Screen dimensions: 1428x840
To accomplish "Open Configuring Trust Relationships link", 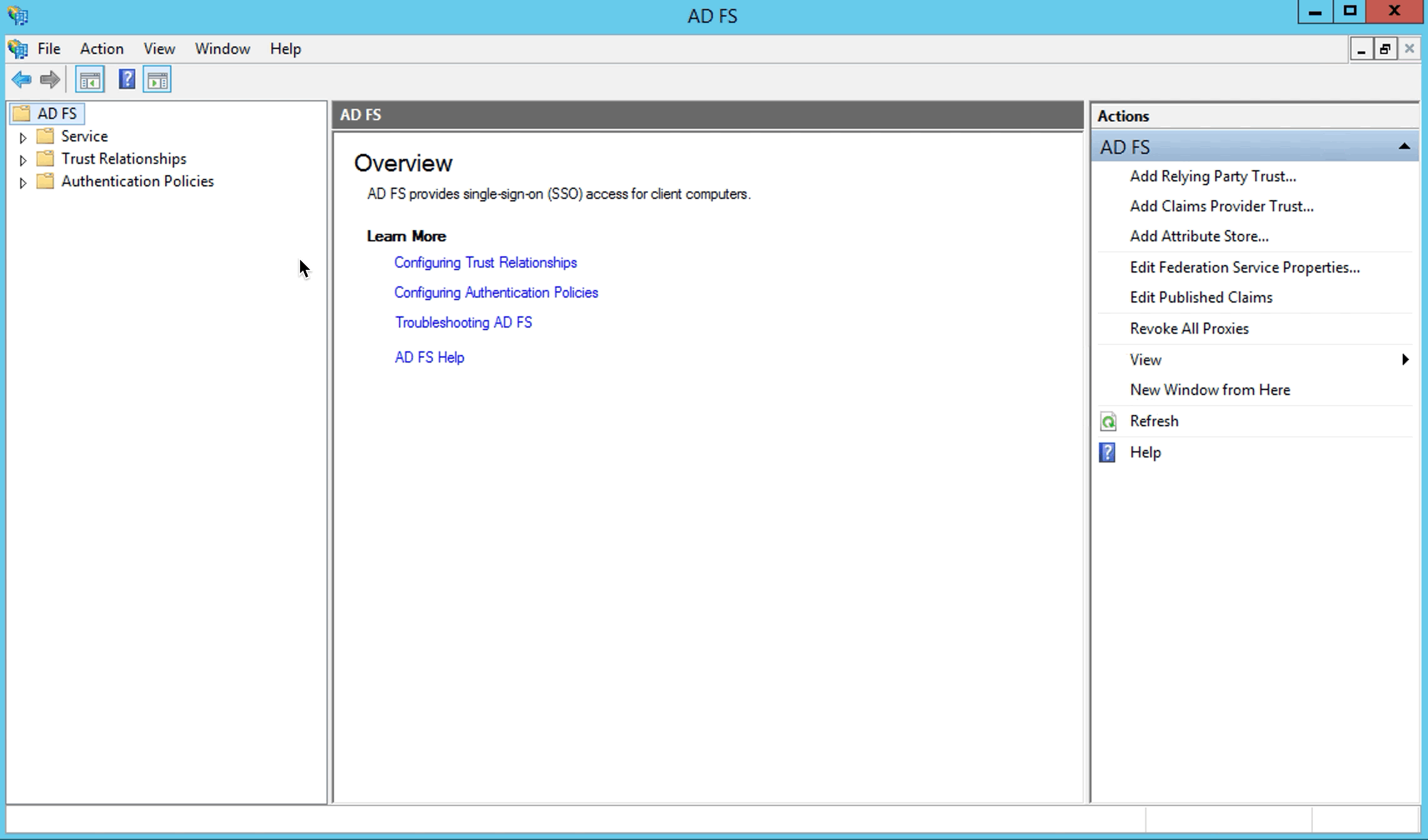I will click(486, 262).
